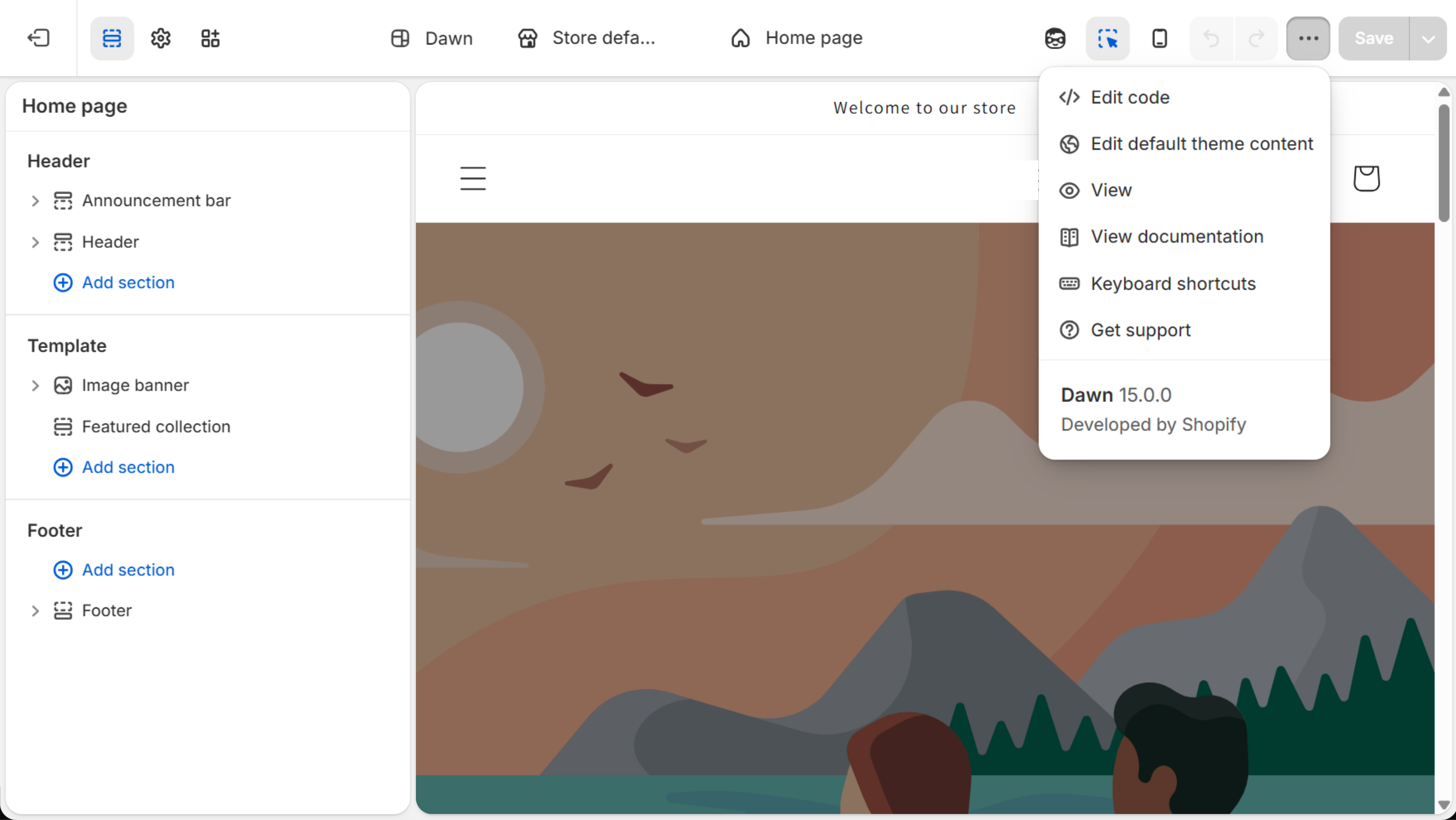The width and height of the screenshot is (1456, 820).
Task: Add section under Header group
Action: tap(114, 282)
